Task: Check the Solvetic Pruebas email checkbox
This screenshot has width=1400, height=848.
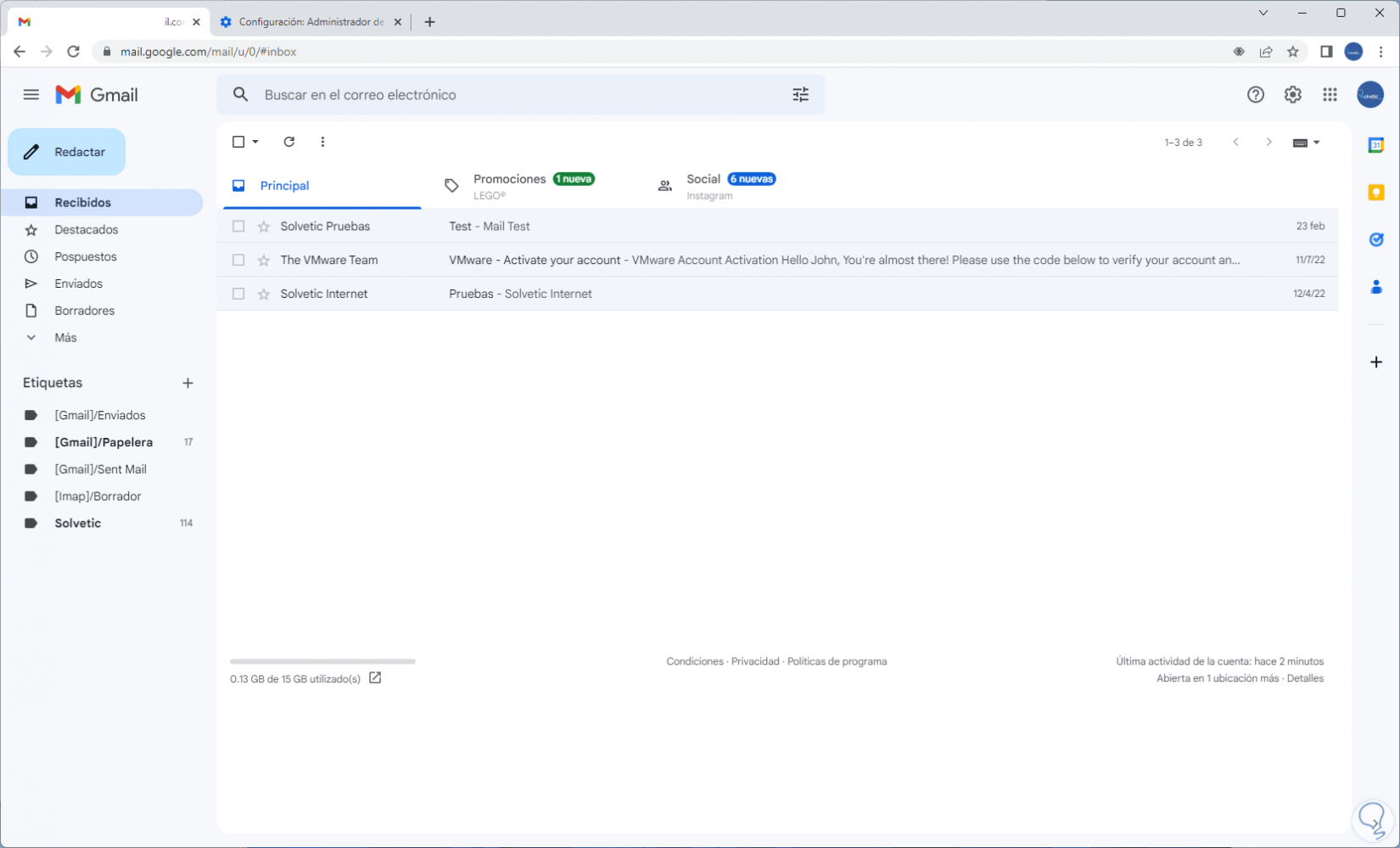Action: click(238, 227)
